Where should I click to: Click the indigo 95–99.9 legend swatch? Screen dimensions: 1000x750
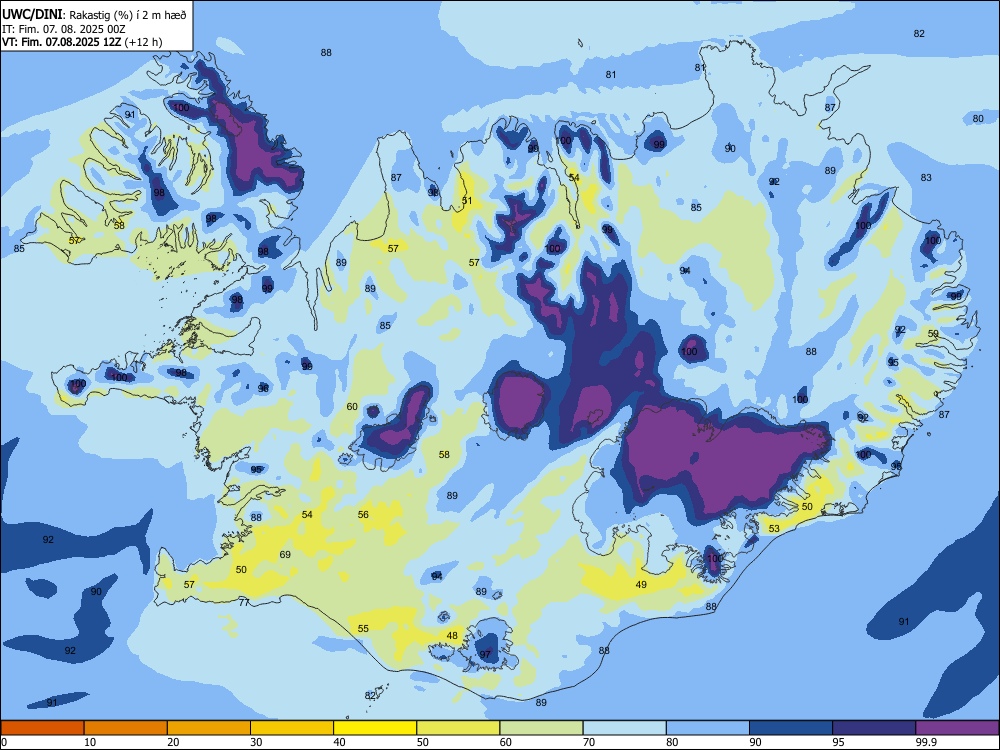point(874,728)
